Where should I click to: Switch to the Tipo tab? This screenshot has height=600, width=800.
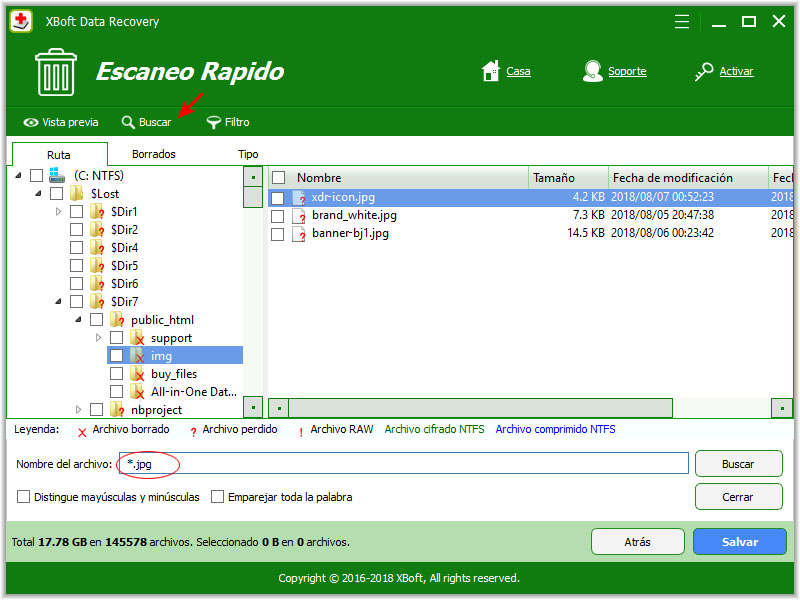tap(248, 154)
